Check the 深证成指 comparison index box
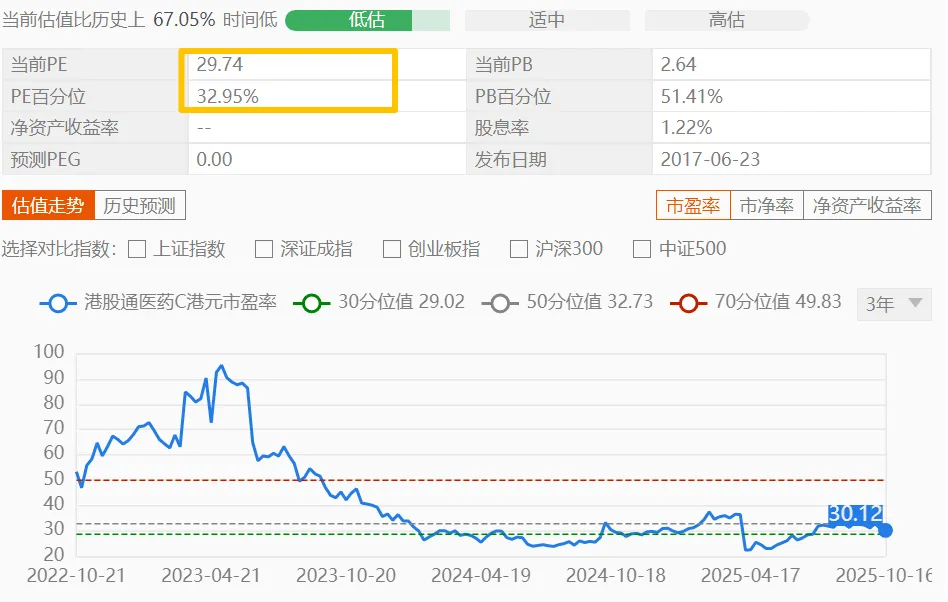This screenshot has height=602, width=948. [264, 249]
